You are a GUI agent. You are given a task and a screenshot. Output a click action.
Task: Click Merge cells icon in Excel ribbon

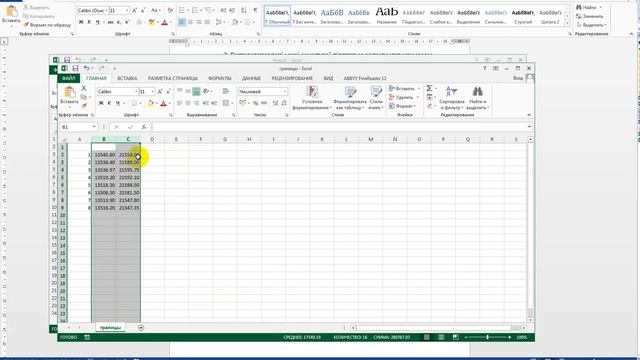pyautogui.click(x=225, y=103)
